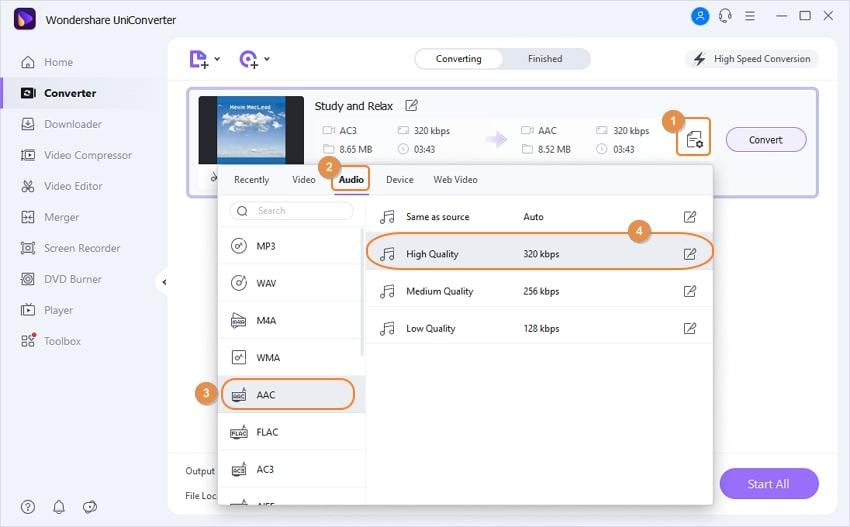Open Screen Recorder in sidebar
Screen dimensions: 850x527
pos(70,248)
